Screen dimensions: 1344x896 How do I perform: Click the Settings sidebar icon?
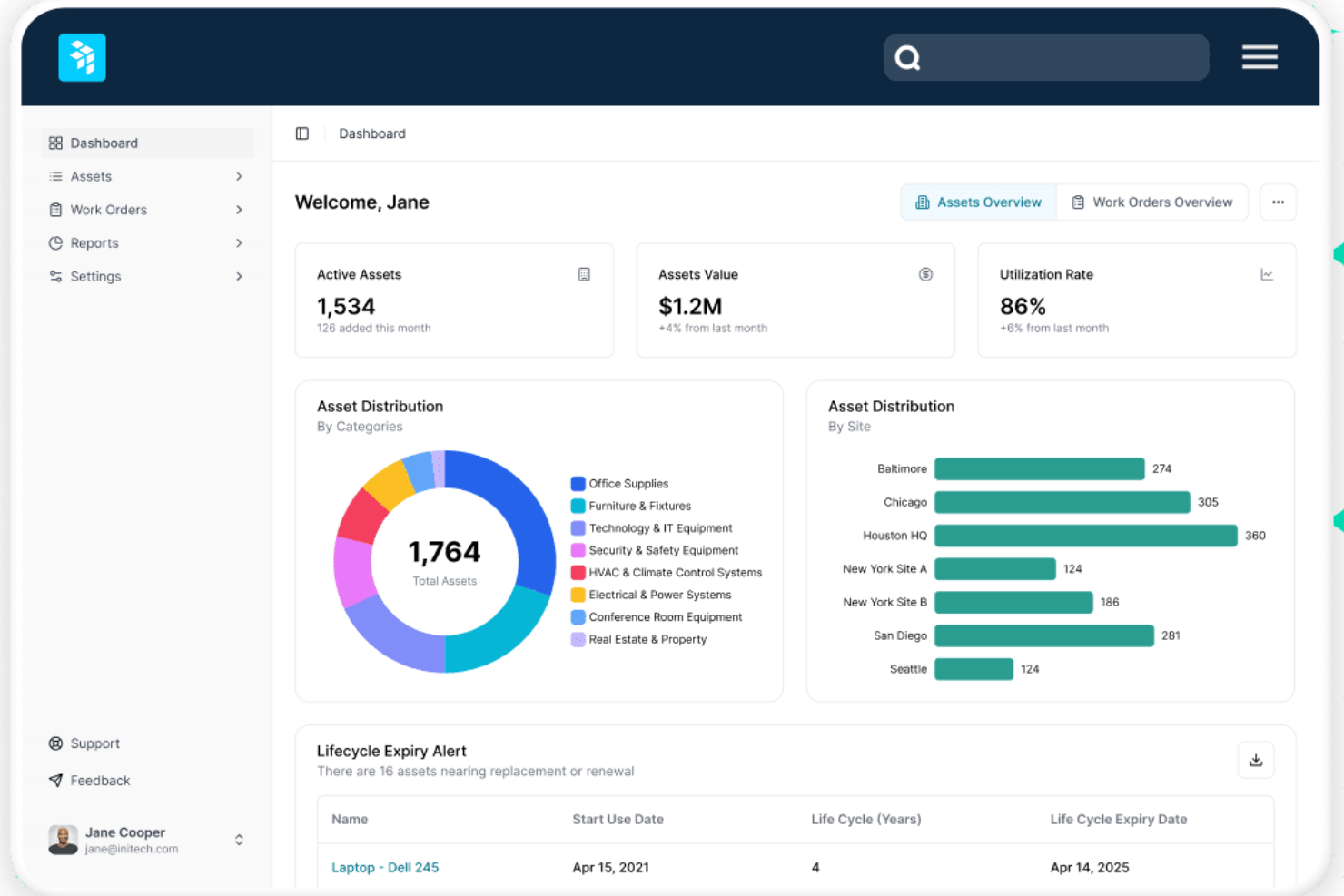pyautogui.click(x=55, y=276)
